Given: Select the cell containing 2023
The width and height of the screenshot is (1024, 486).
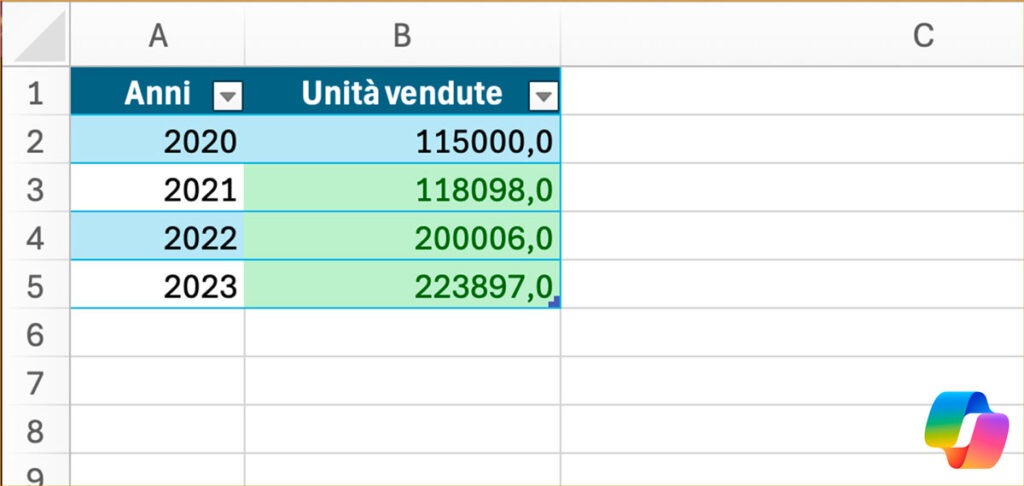Looking at the screenshot, I should click(157, 285).
